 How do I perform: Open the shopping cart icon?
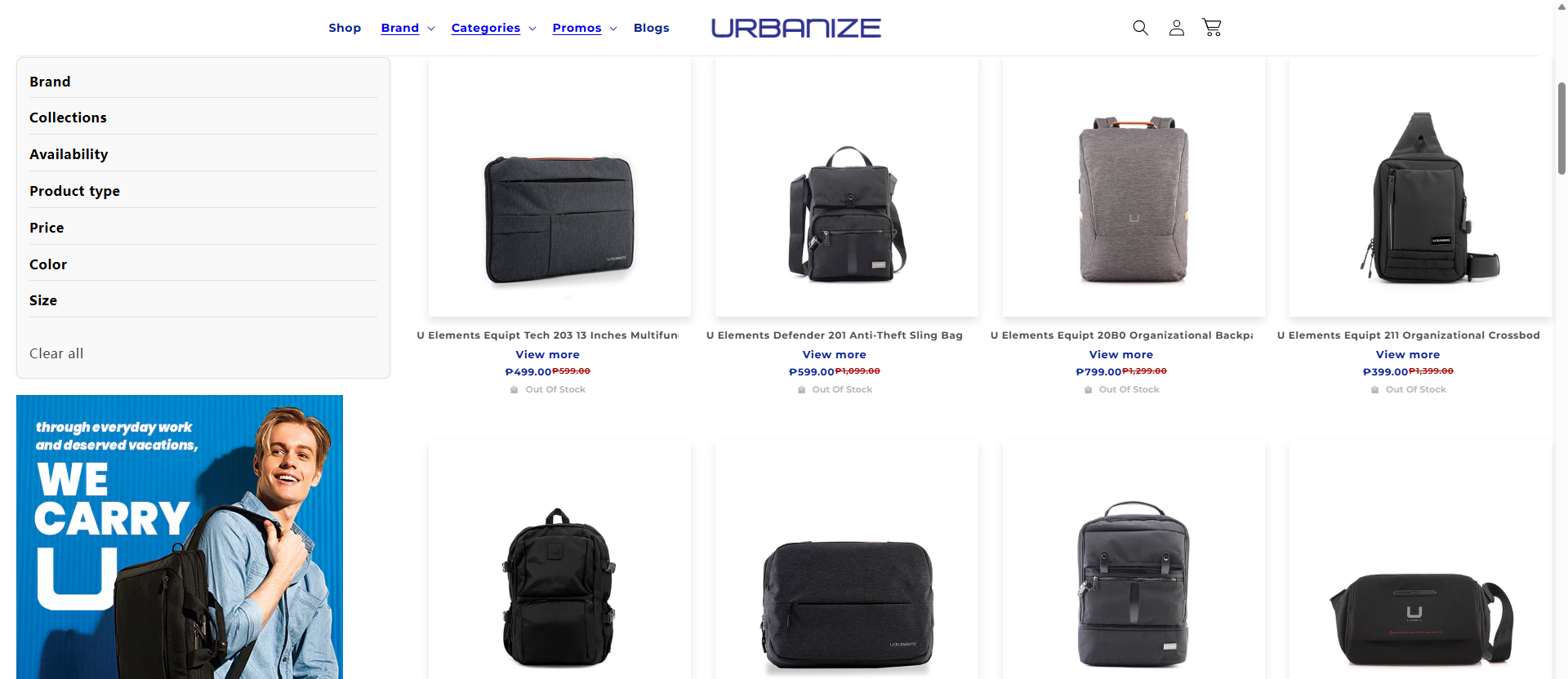pyautogui.click(x=1212, y=28)
